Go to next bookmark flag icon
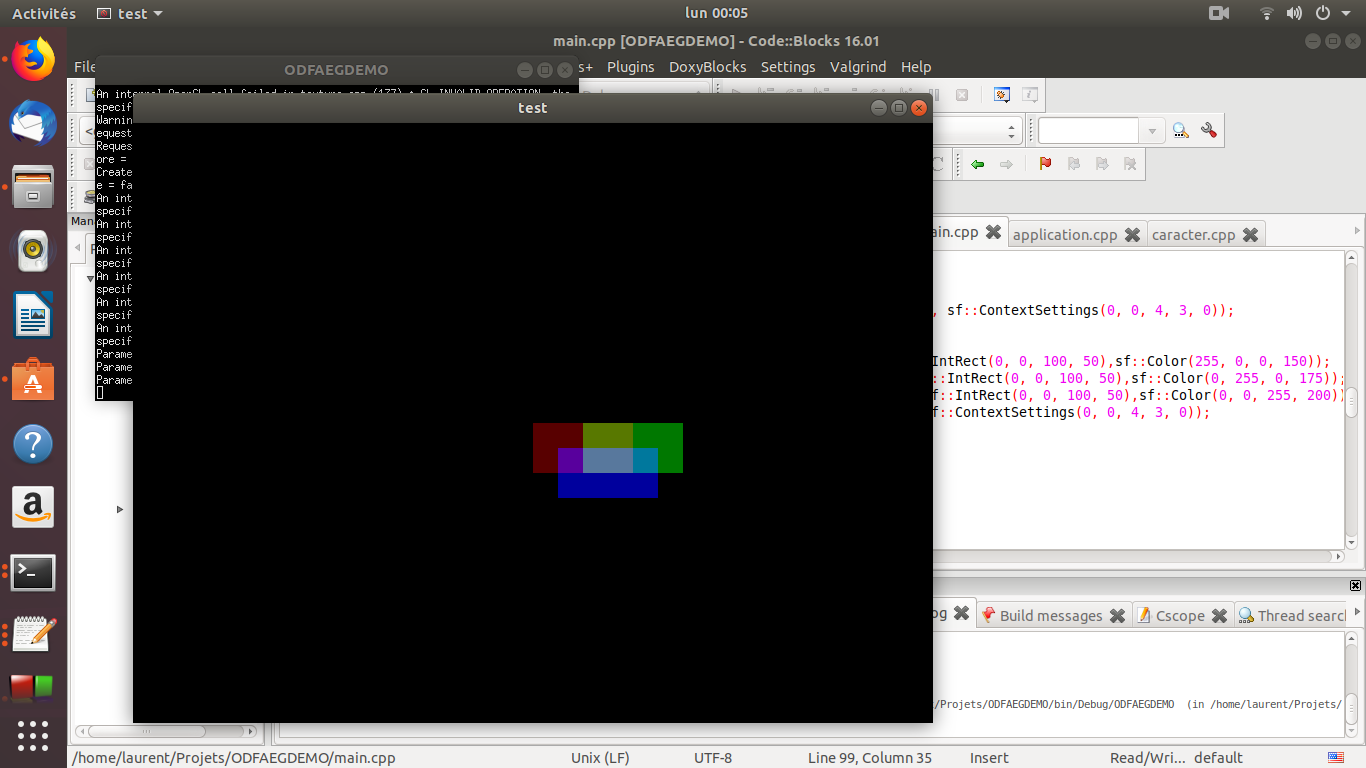Image resolution: width=1366 pixels, height=768 pixels. [1102, 164]
